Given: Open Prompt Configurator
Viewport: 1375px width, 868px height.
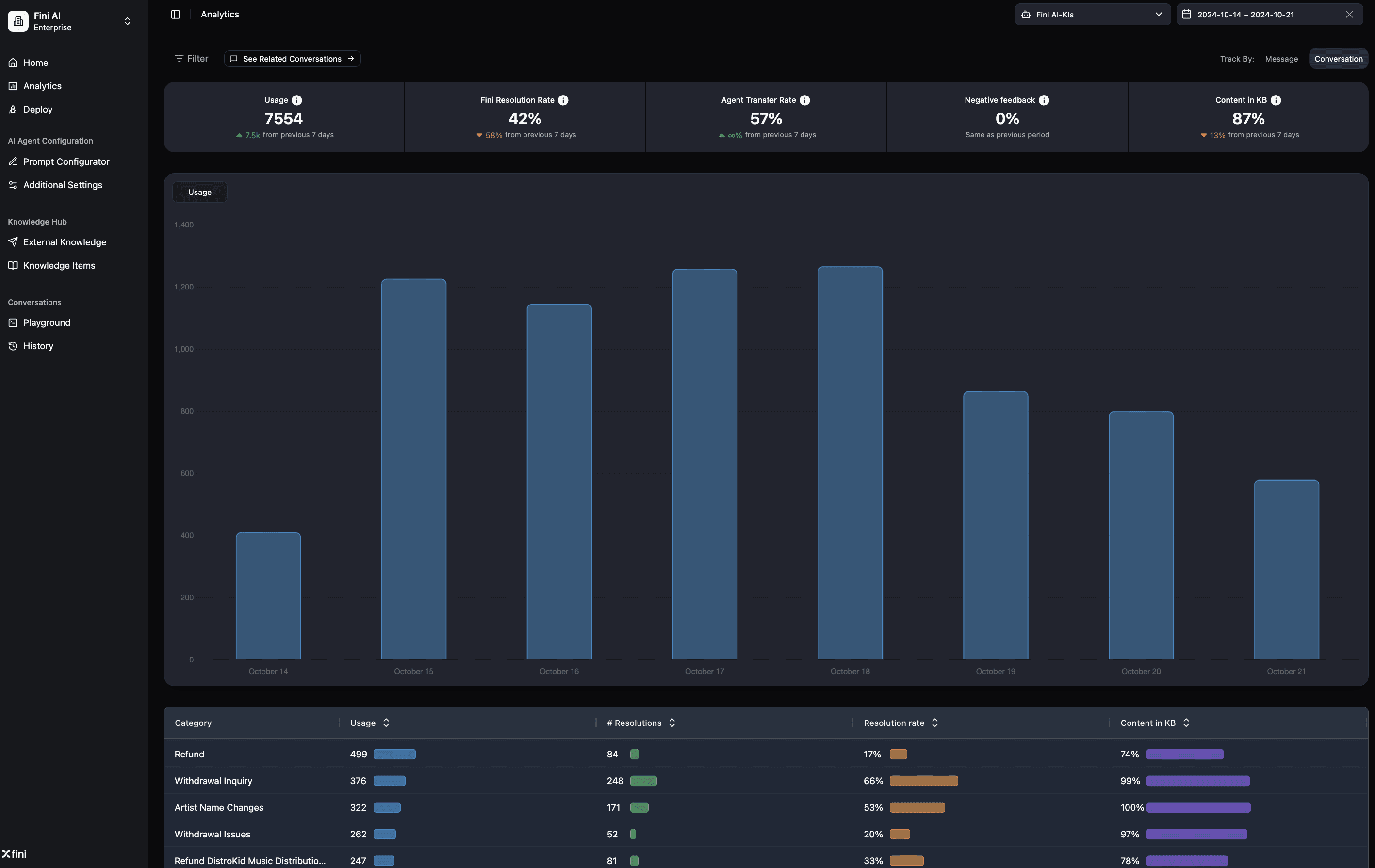Looking at the screenshot, I should (65, 162).
